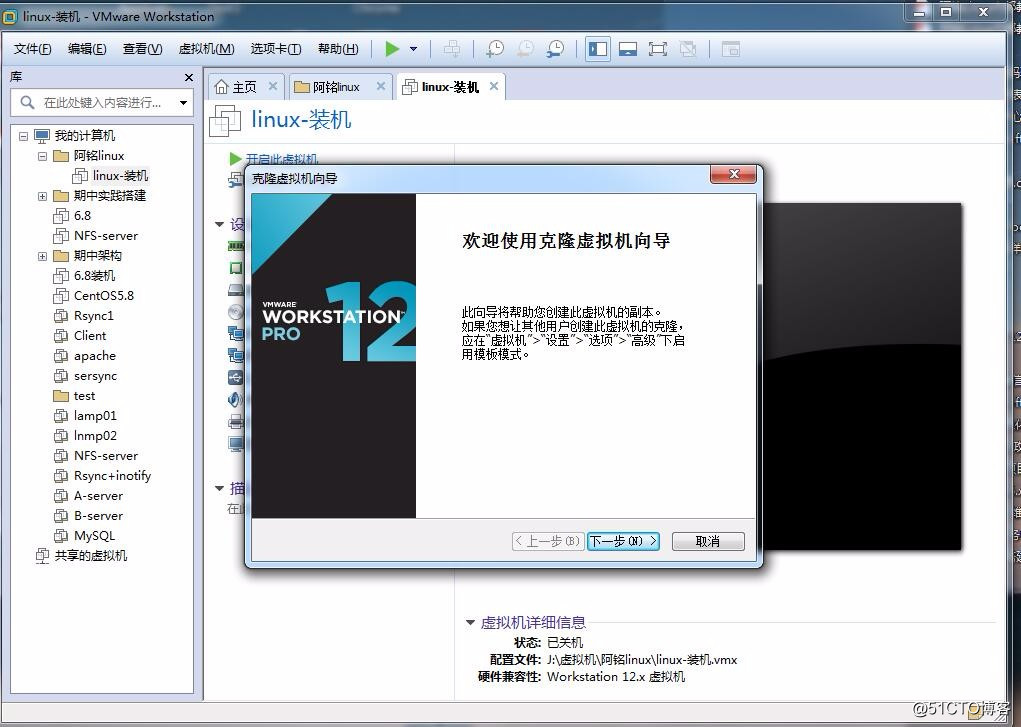The width and height of the screenshot is (1021, 727).
Task: Close the 克隆虚拟机向导 dialog
Action: 733,174
